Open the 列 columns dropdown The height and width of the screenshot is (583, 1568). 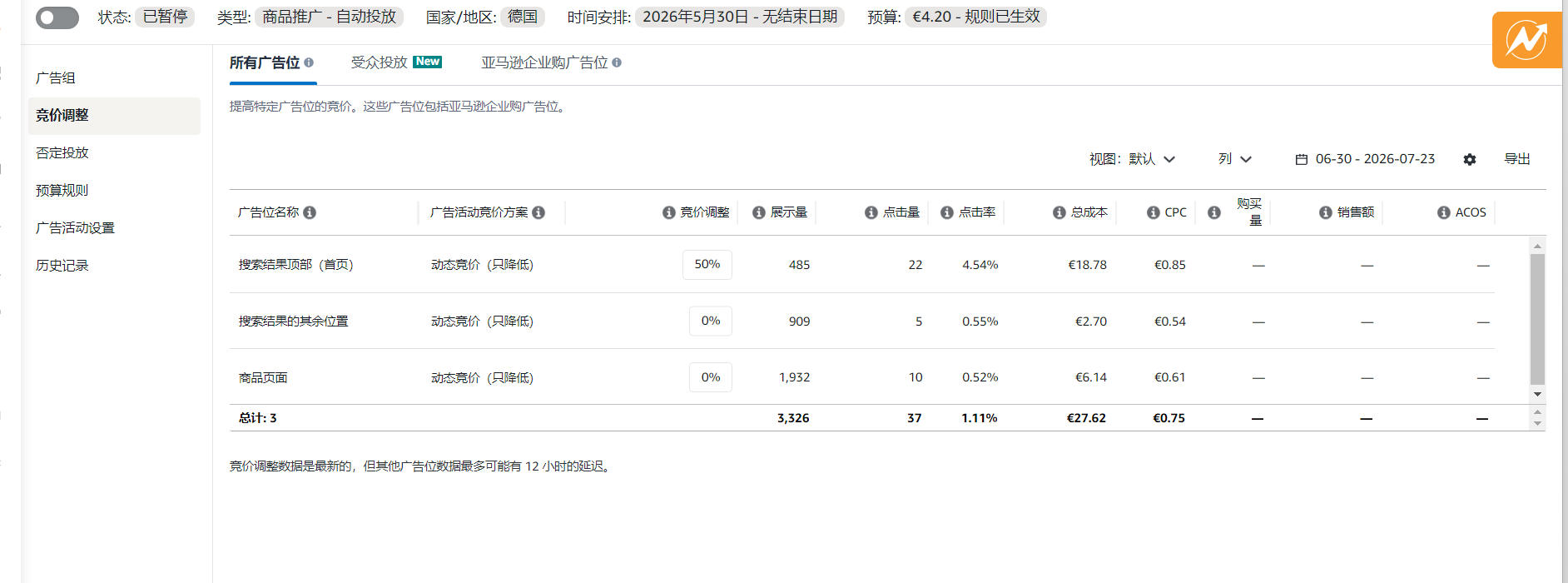[x=1235, y=159]
